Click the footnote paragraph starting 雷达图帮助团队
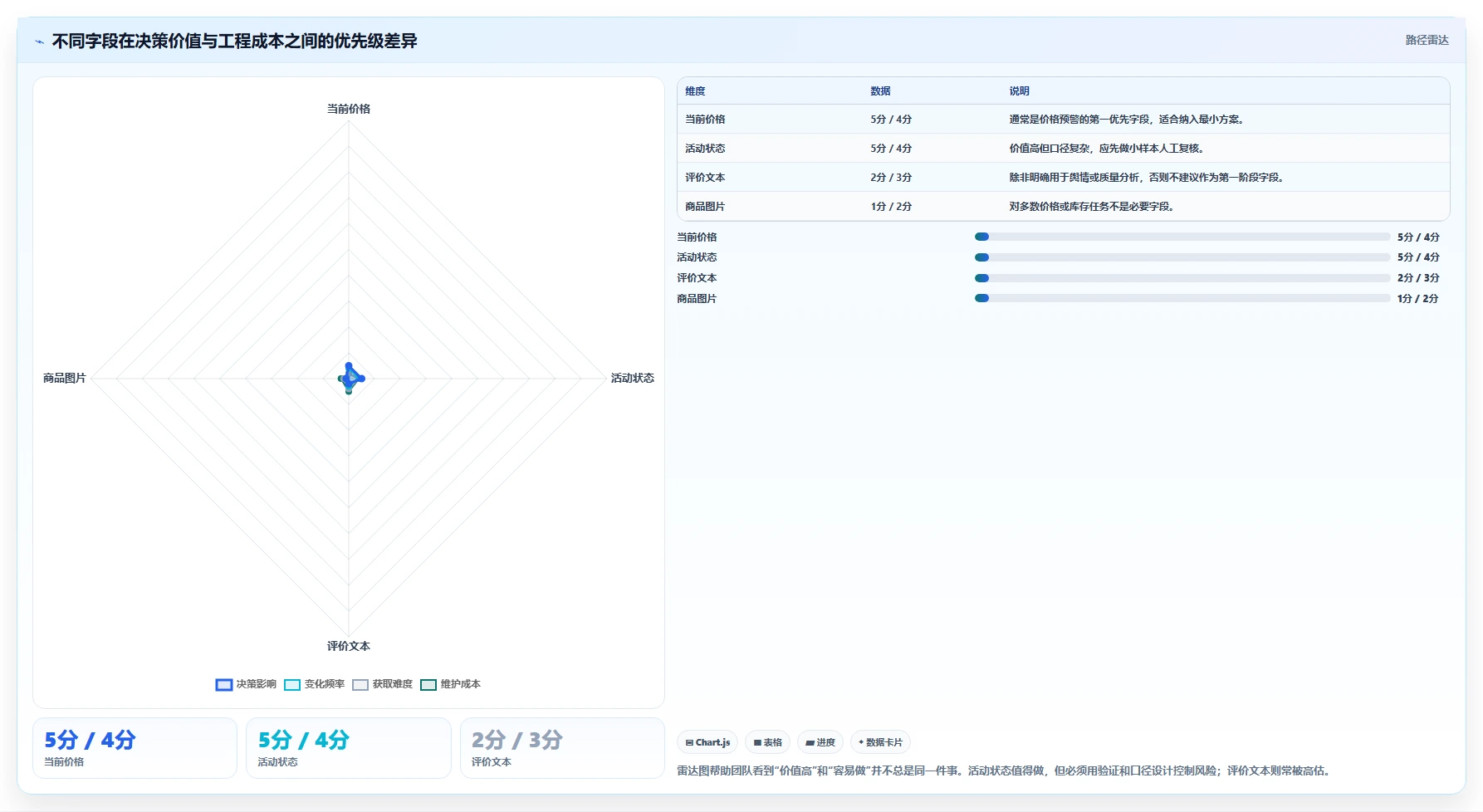 pyautogui.click(x=1006, y=771)
